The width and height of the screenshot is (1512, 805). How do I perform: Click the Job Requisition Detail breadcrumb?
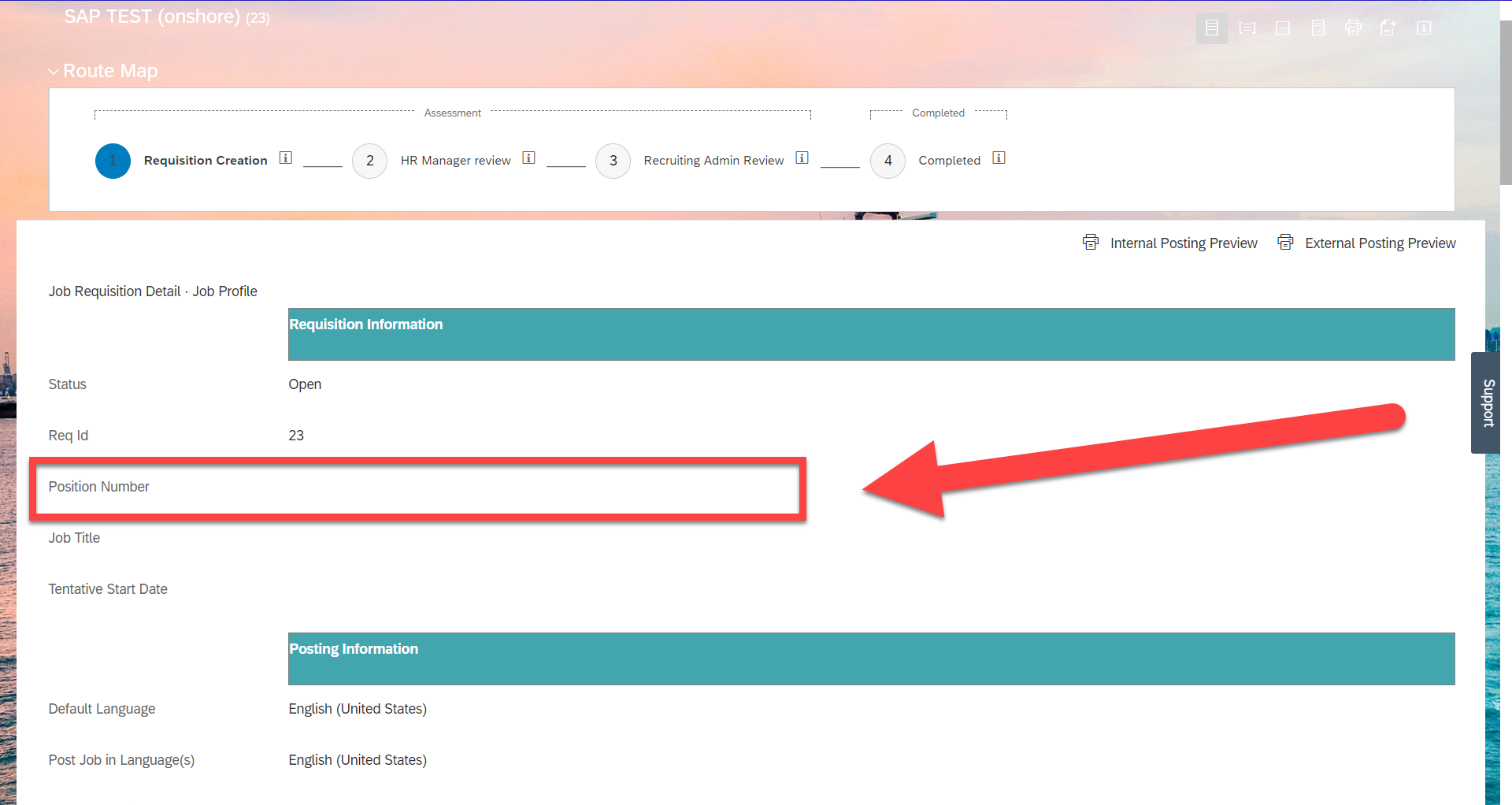(x=114, y=291)
